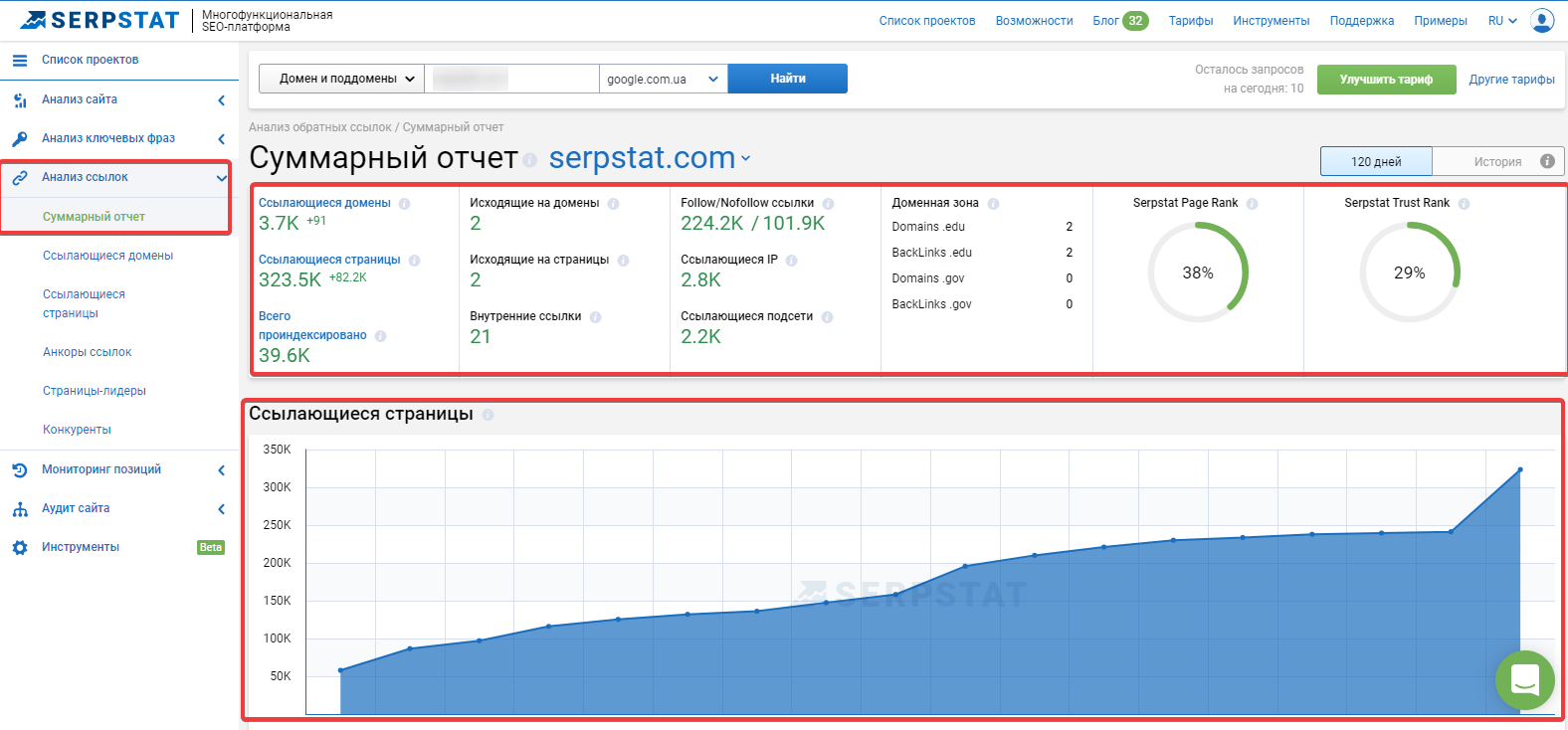Screen dimensions: 1568x730
Task: Click info icon next to История
Action: coord(1547,161)
